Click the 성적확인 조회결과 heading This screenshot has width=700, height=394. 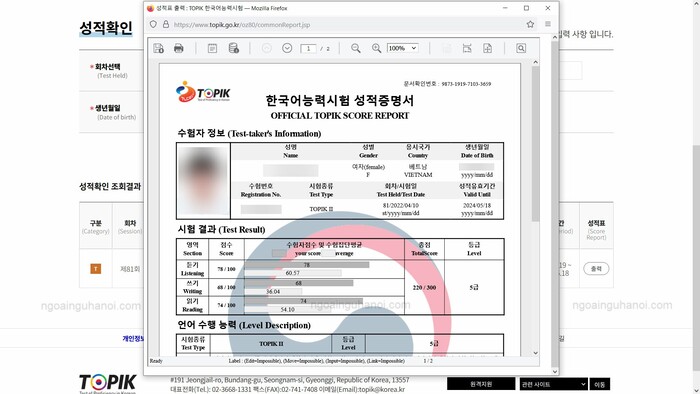(x=110, y=186)
